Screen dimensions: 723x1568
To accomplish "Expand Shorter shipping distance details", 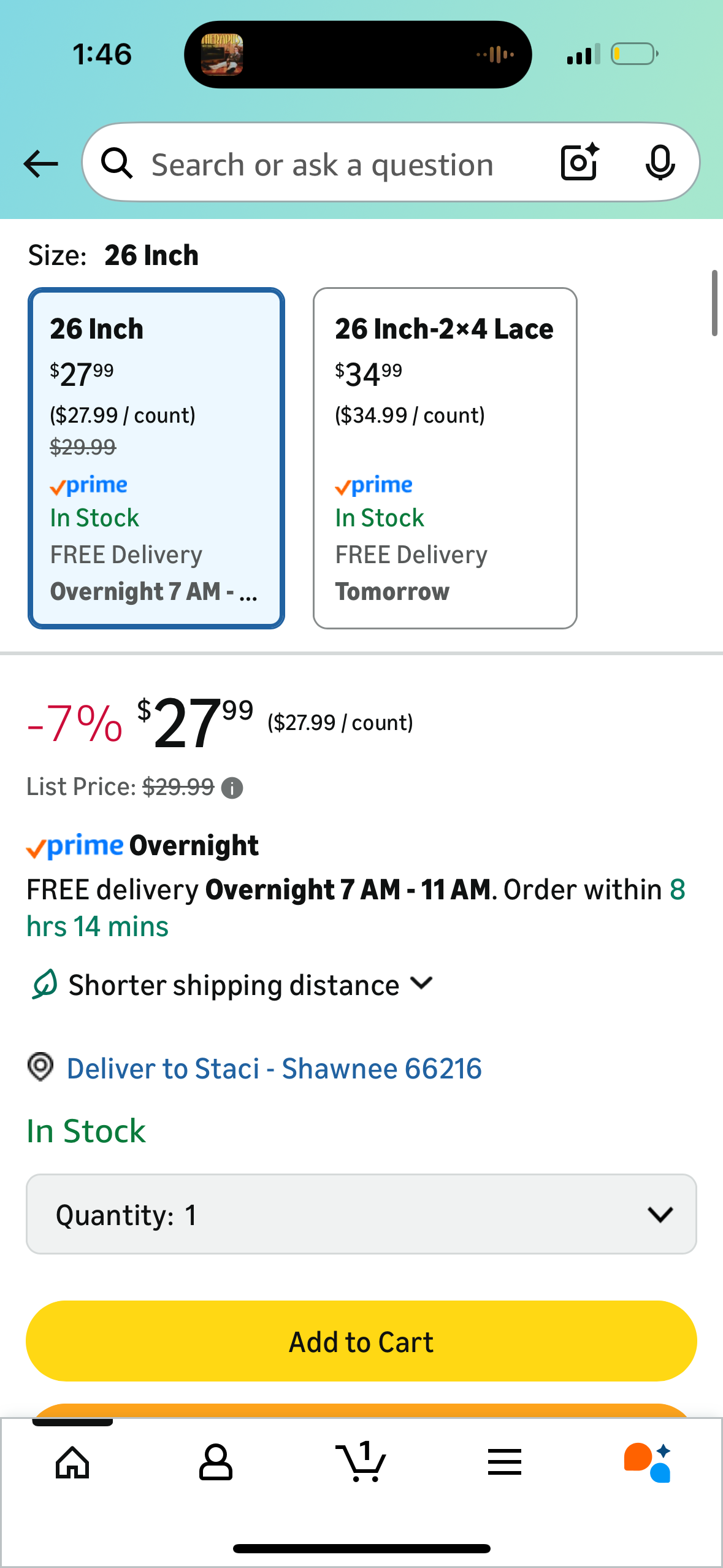I will click(x=250, y=985).
